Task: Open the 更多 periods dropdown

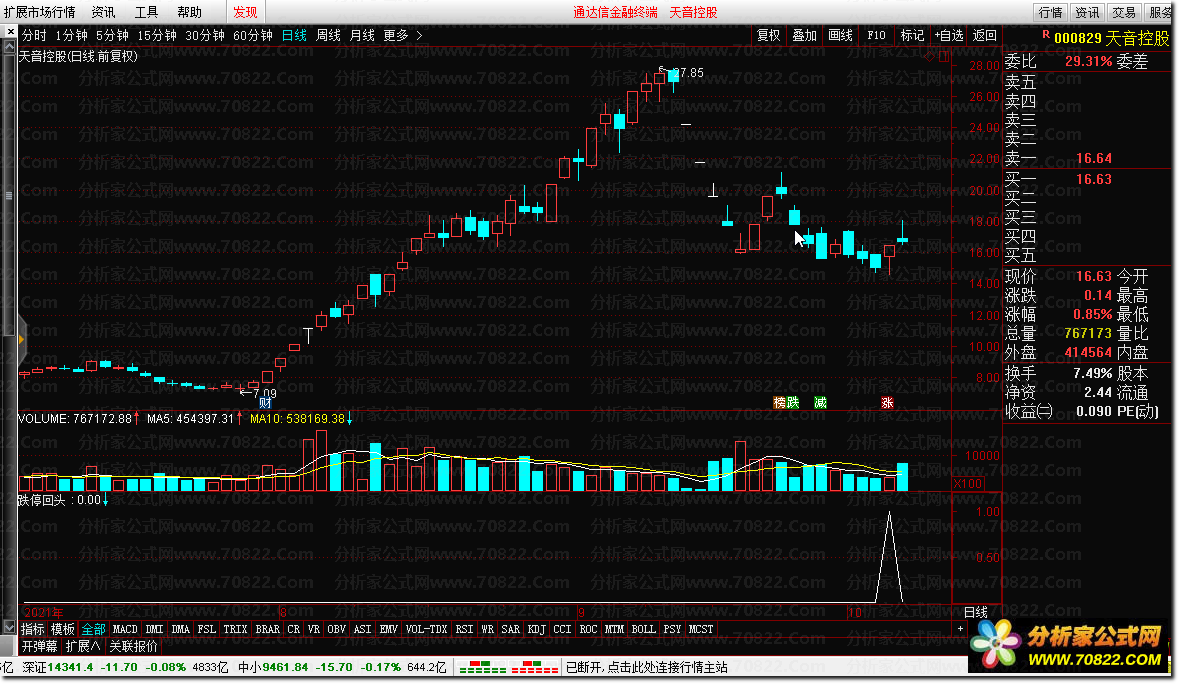Action: tap(396, 35)
